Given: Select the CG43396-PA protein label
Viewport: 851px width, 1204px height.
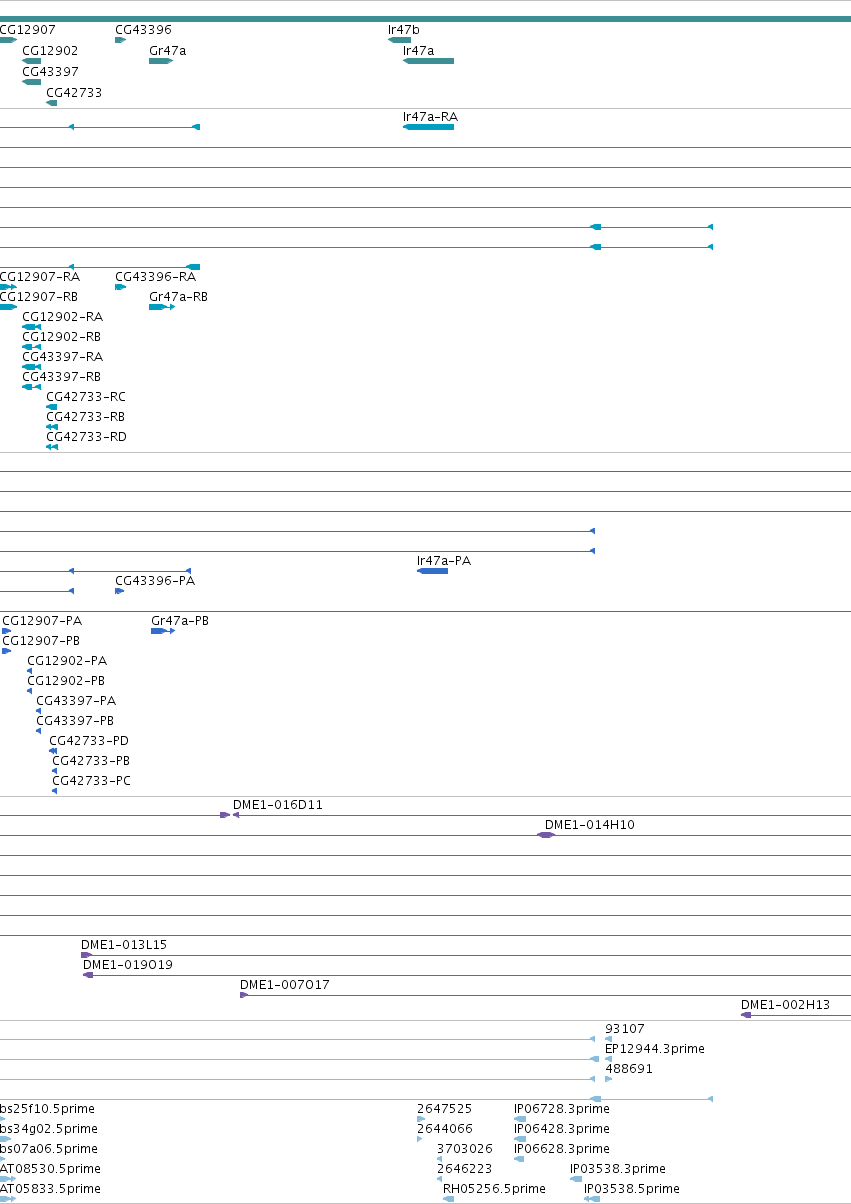Looking at the screenshot, I should tap(155, 580).
